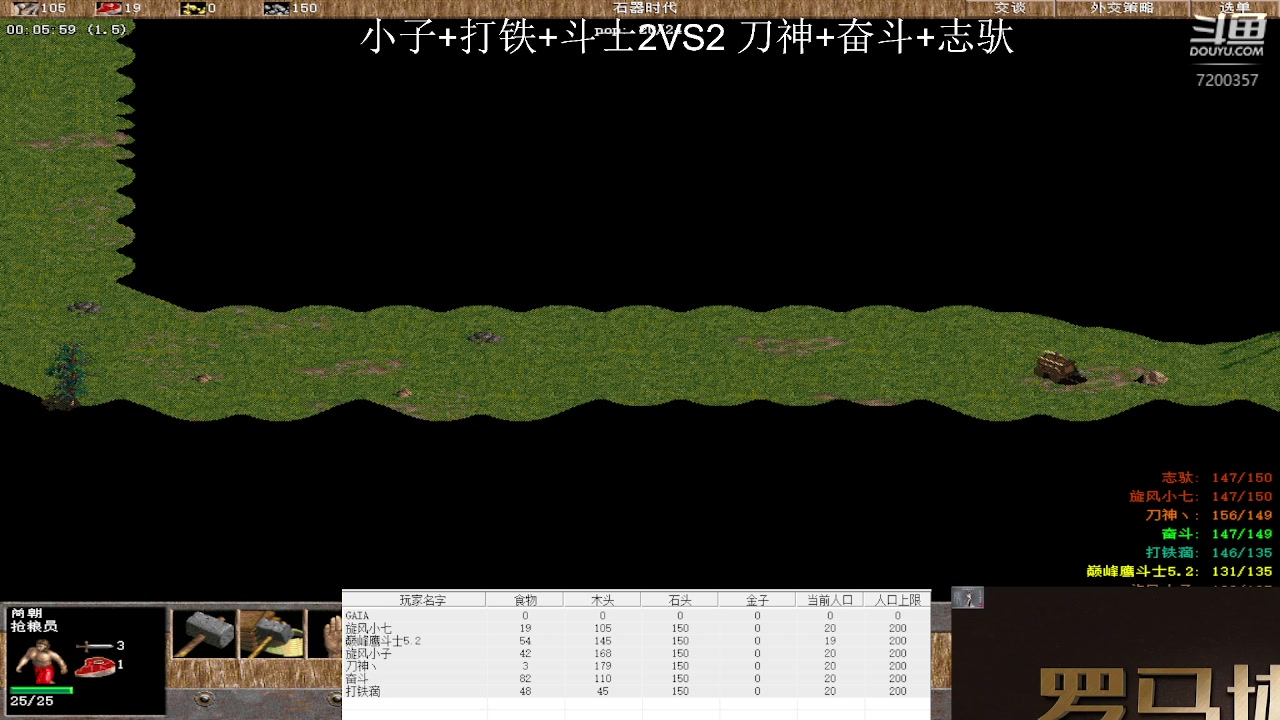Click the 木头 column header

(602, 600)
